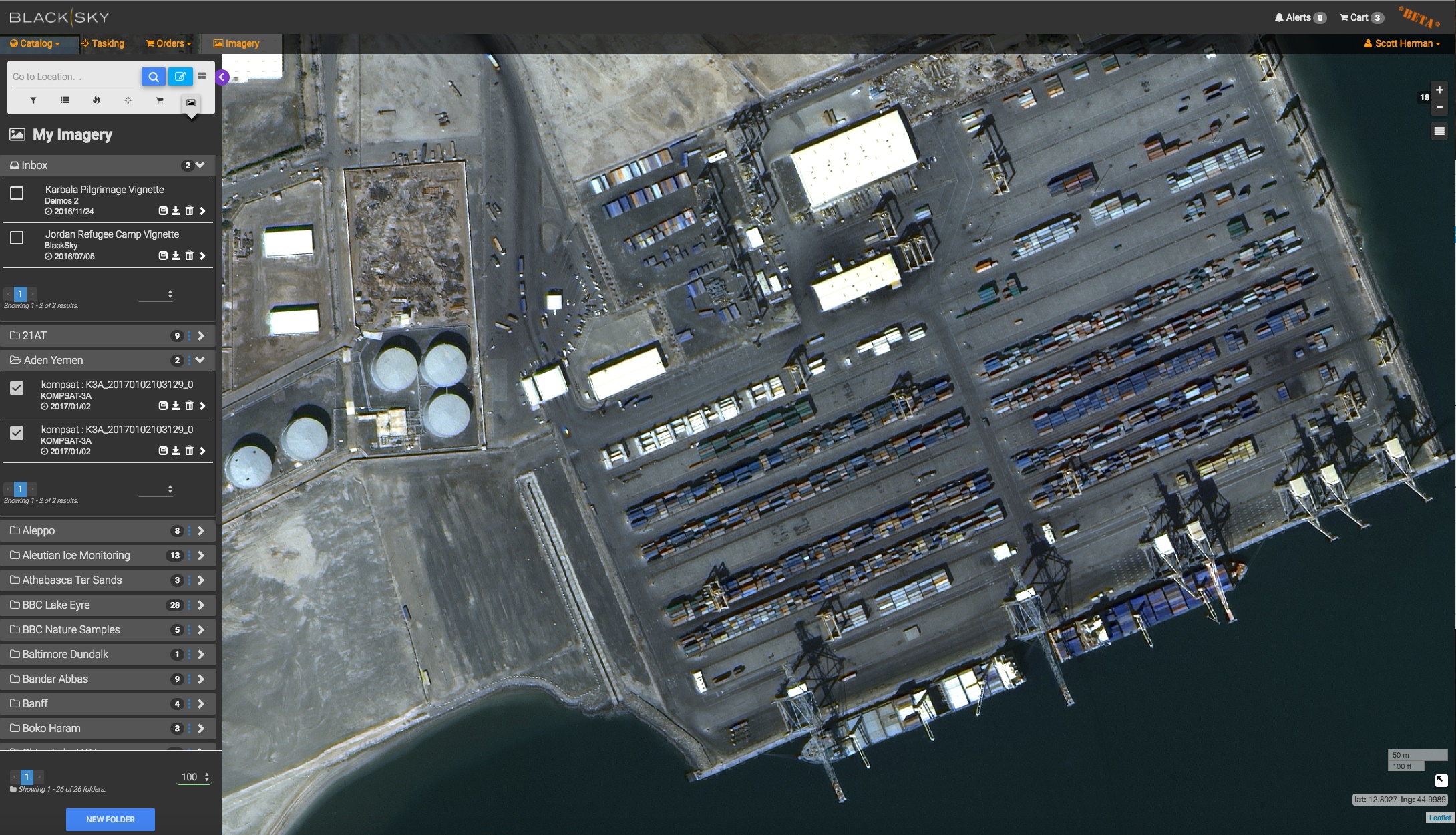Delete the Jordan Refugee Camp Vignette
This screenshot has height=835, width=1456.
(x=190, y=256)
